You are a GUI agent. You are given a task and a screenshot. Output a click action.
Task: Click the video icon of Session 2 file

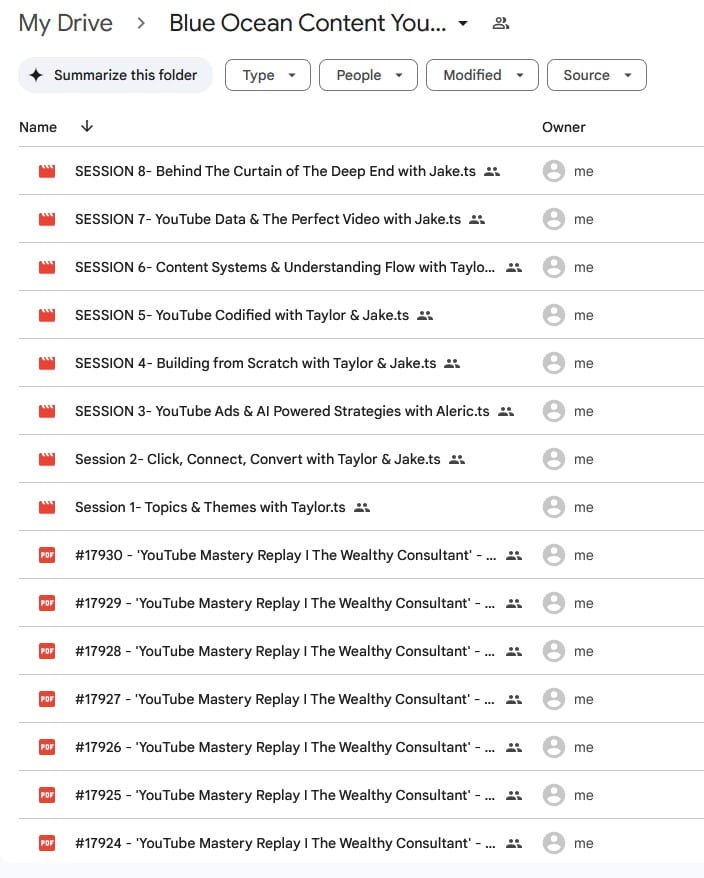pyautogui.click(x=47, y=460)
